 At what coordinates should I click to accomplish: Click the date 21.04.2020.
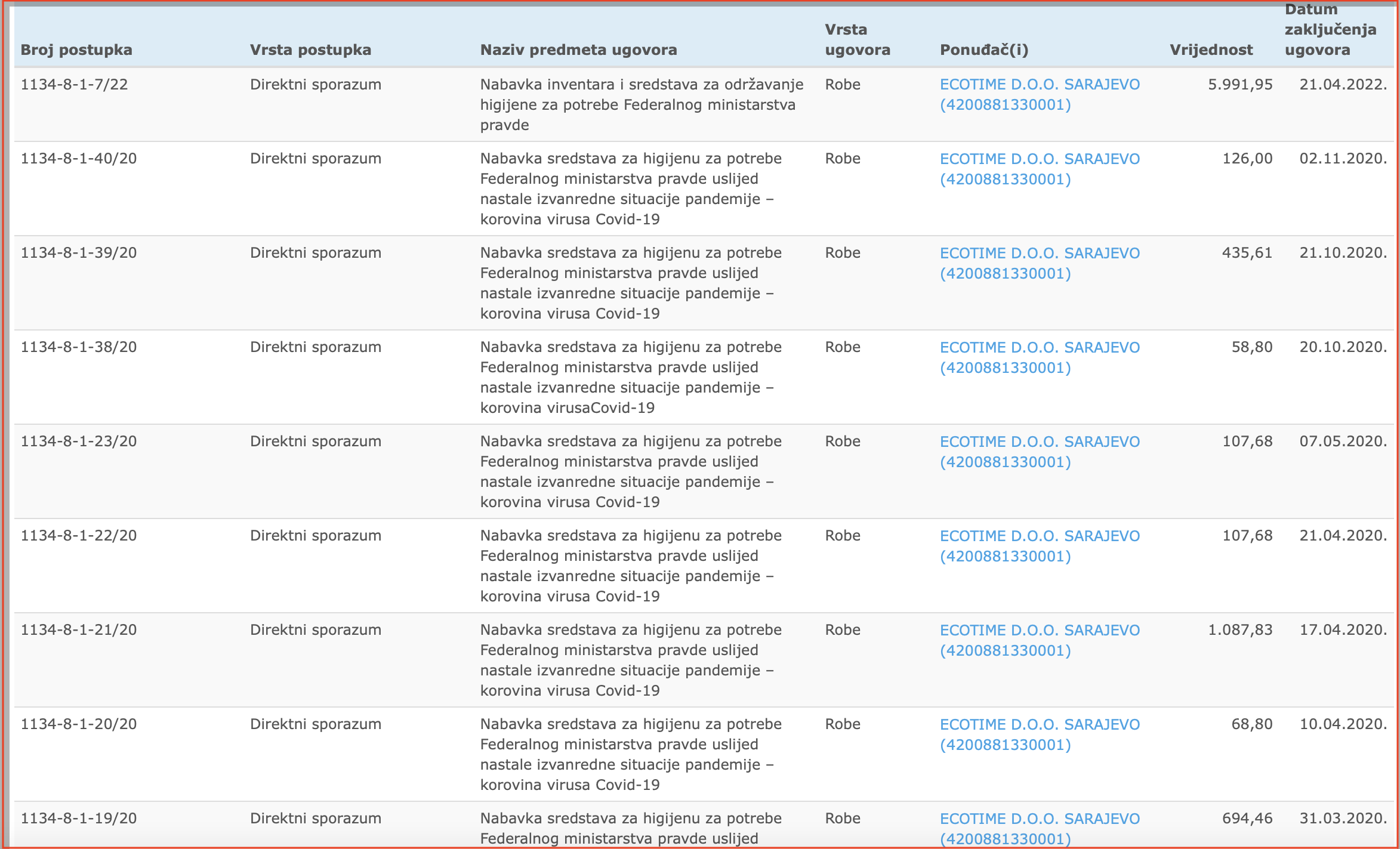coord(1343,536)
